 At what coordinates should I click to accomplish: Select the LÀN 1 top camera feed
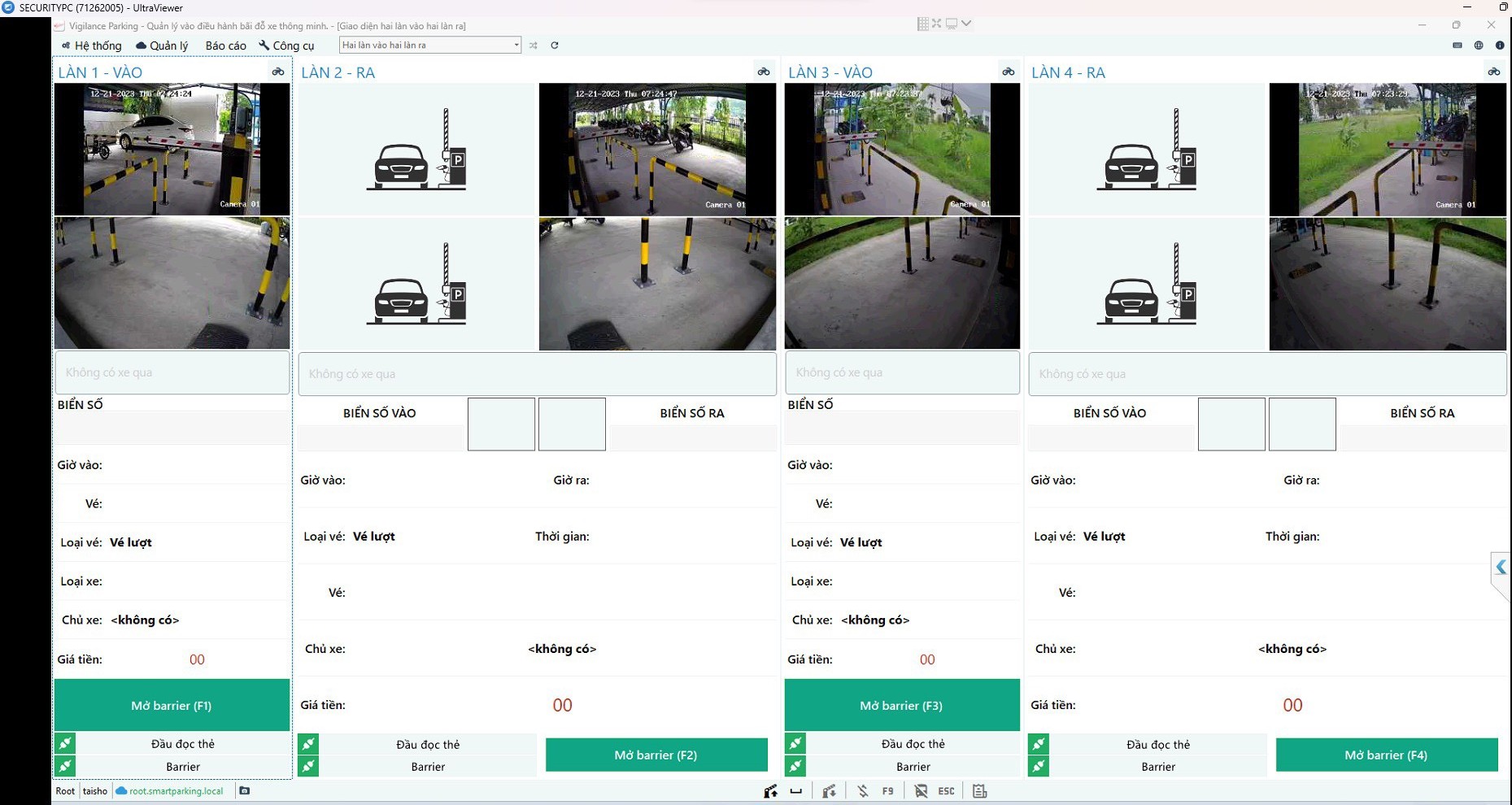coord(172,149)
